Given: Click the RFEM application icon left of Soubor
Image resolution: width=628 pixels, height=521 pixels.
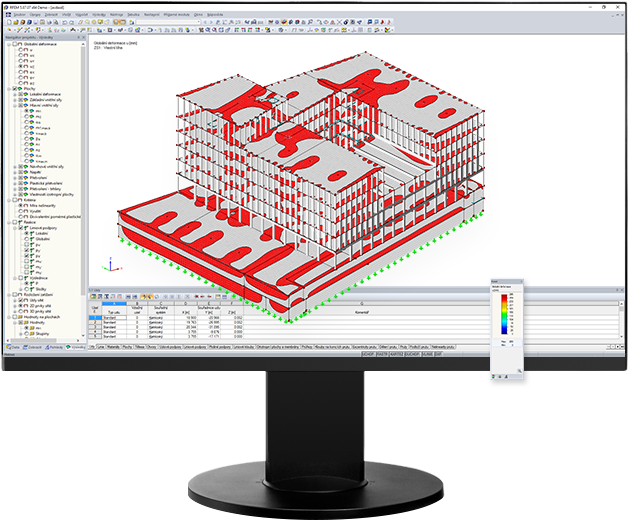Looking at the screenshot, I should click(x=8, y=14).
